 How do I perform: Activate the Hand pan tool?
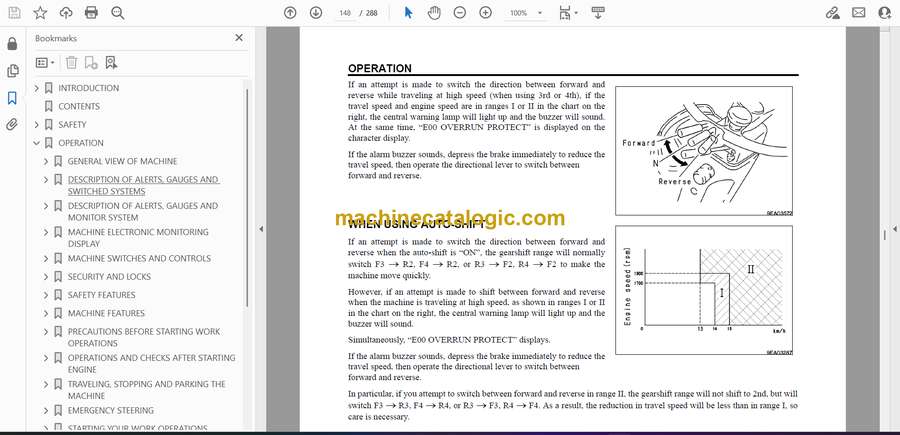pyautogui.click(x=434, y=13)
